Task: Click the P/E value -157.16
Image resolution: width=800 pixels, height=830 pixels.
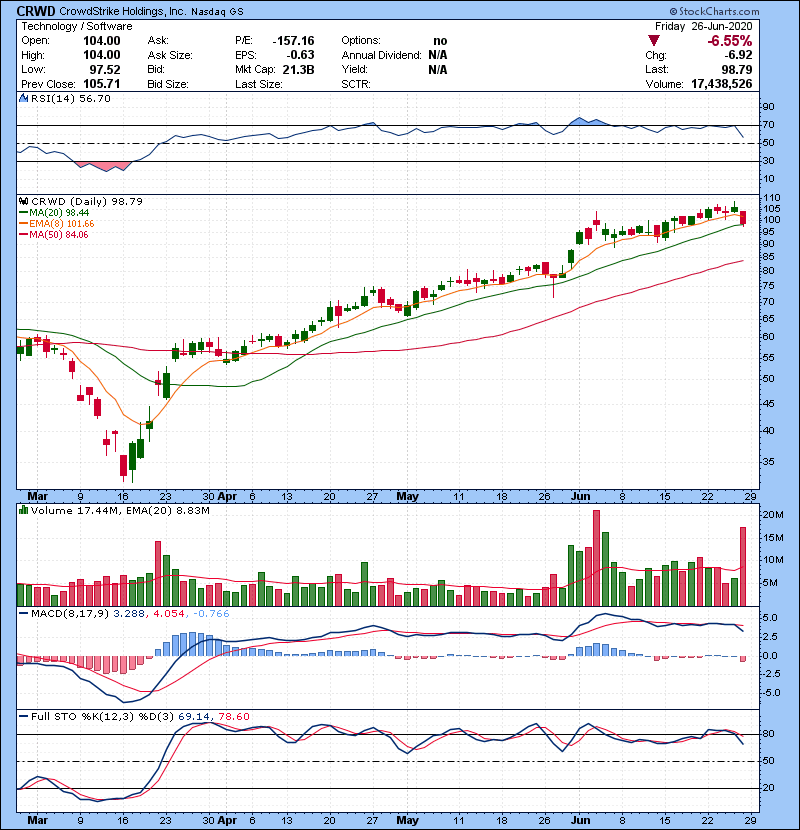Action: coord(293,41)
